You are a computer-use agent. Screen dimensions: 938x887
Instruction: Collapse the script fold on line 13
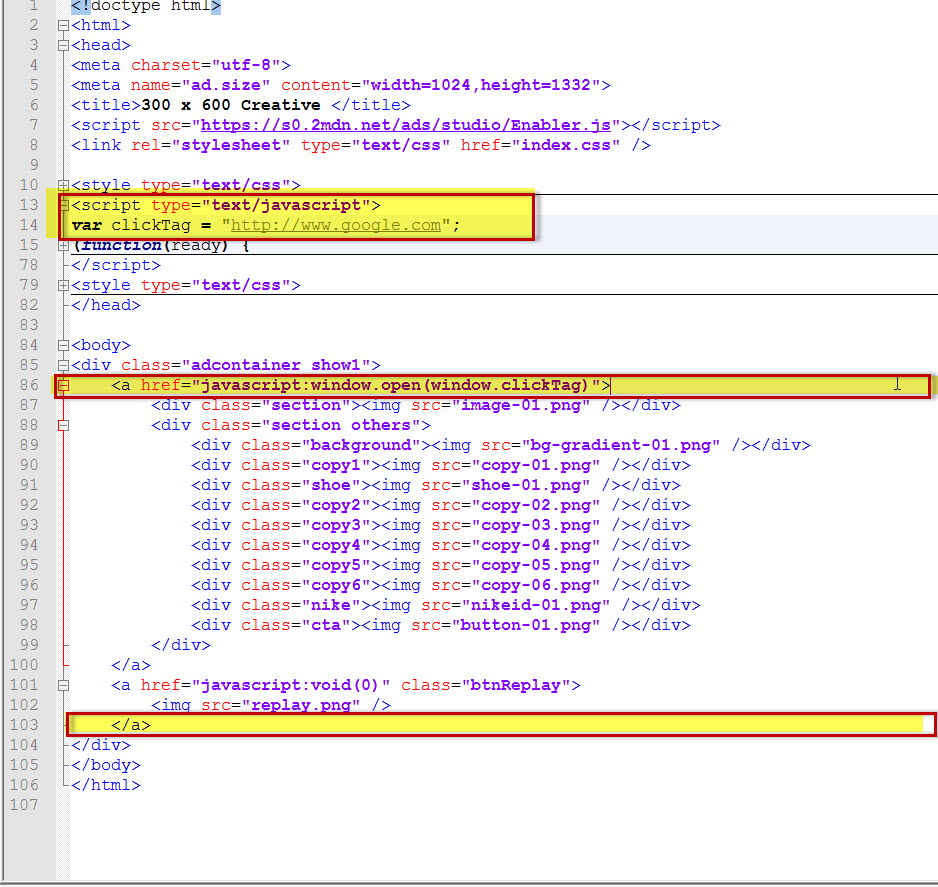(63, 205)
